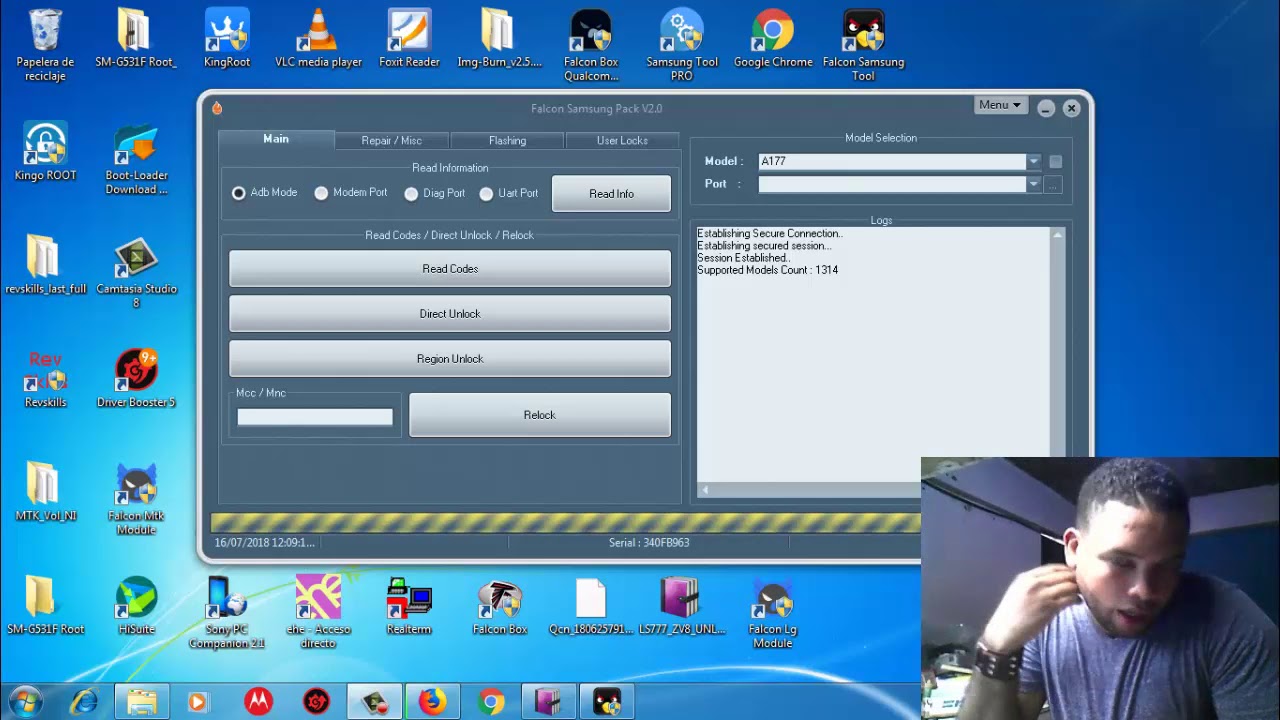Open the WinRAR taskbar icon
Screen dimensions: 1280x720
click(548, 702)
